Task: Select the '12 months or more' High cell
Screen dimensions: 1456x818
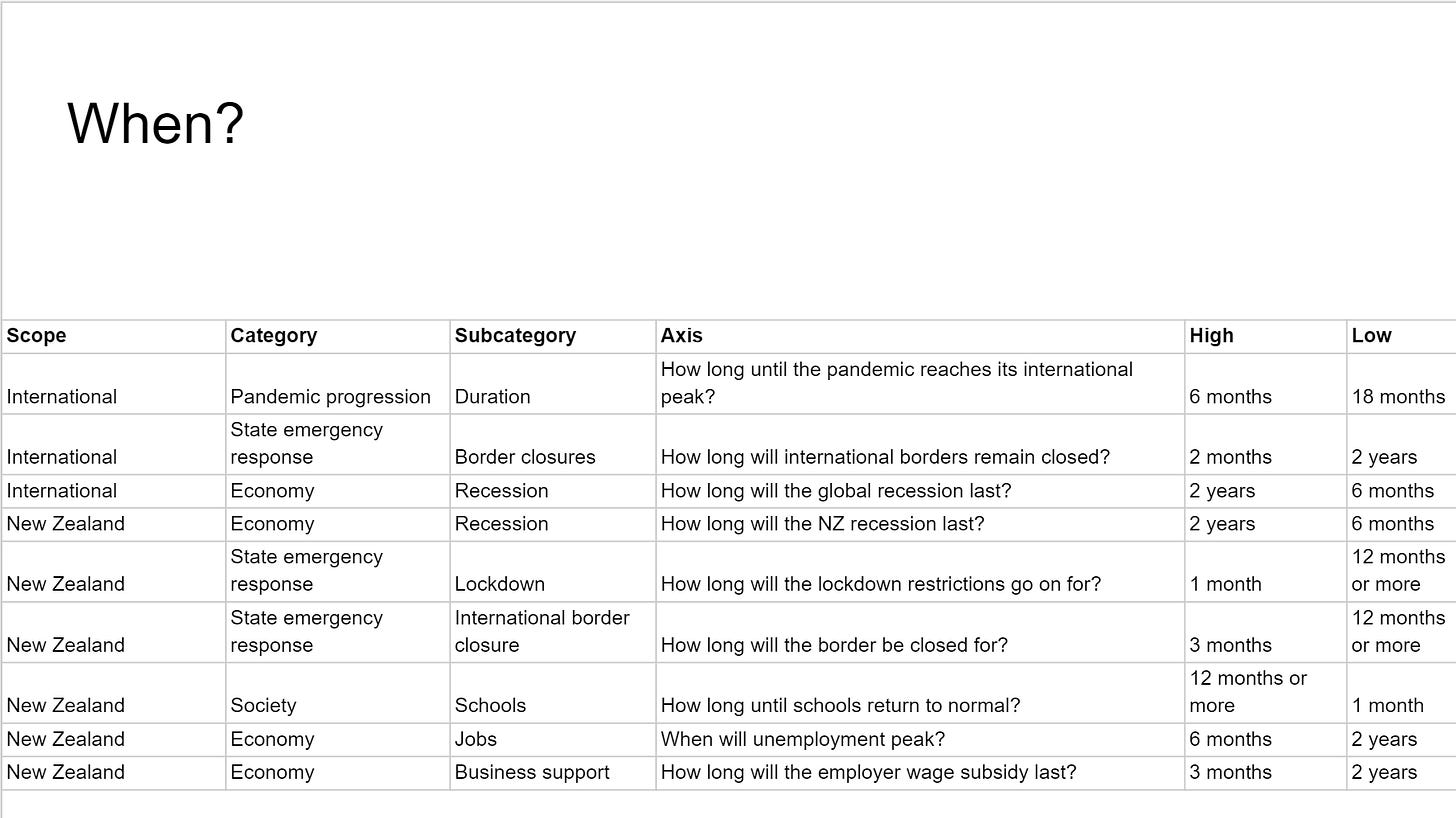Action: pyautogui.click(x=1266, y=693)
